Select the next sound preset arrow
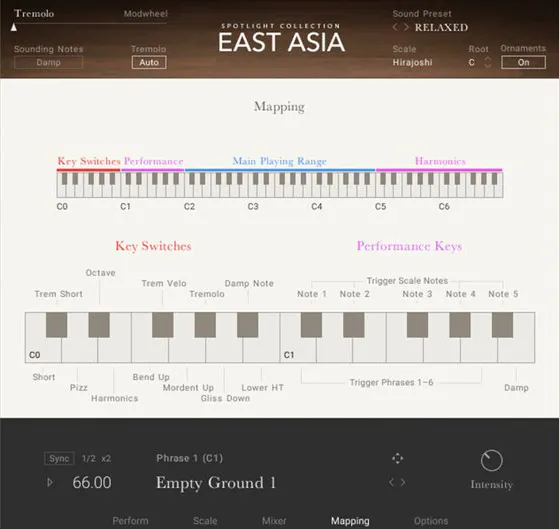The height and width of the screenshot is (529, 559). pos(406,27)
